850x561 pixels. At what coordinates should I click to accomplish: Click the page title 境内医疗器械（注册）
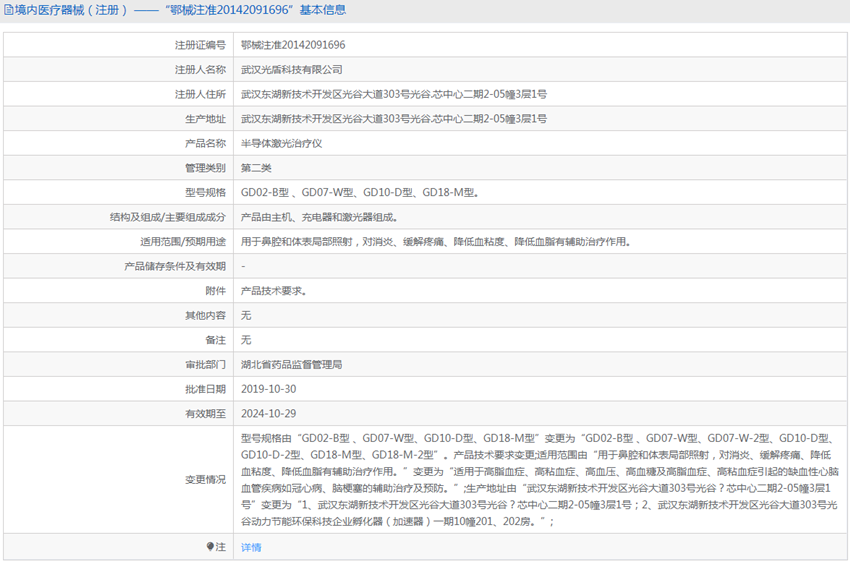pyautogui.click(x=72, y=10)
